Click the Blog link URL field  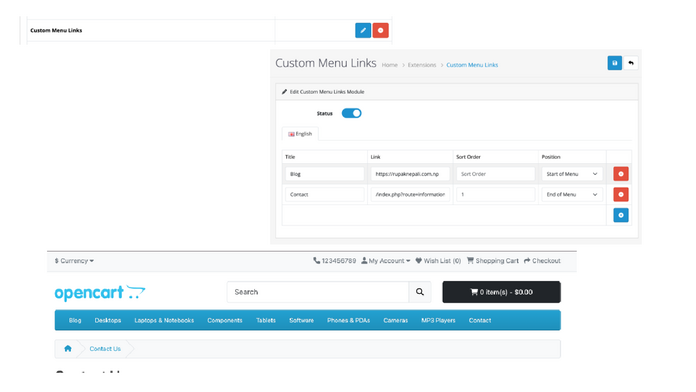(x=410, y=174)
